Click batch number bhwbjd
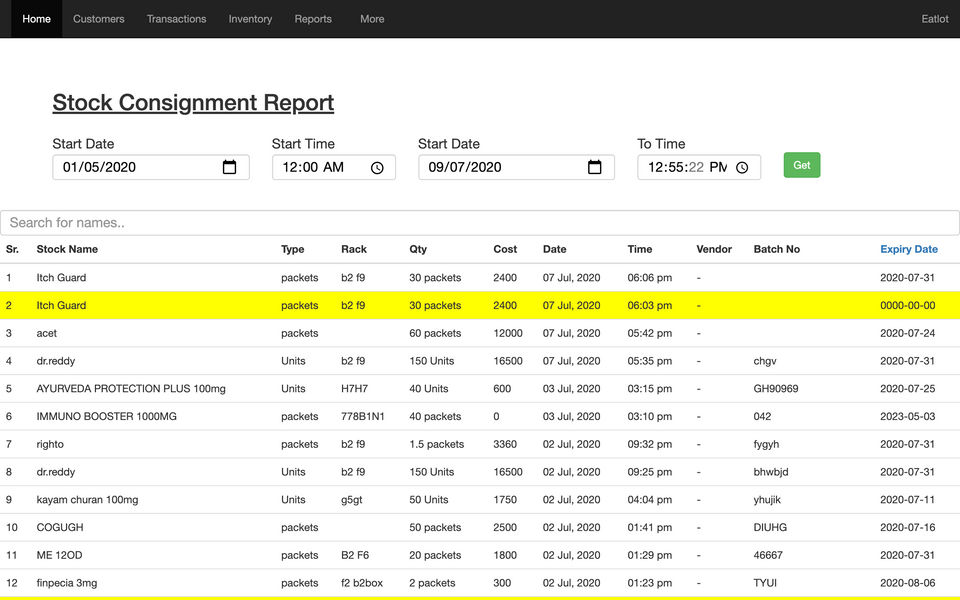The image size is (960, 600). 771,472
